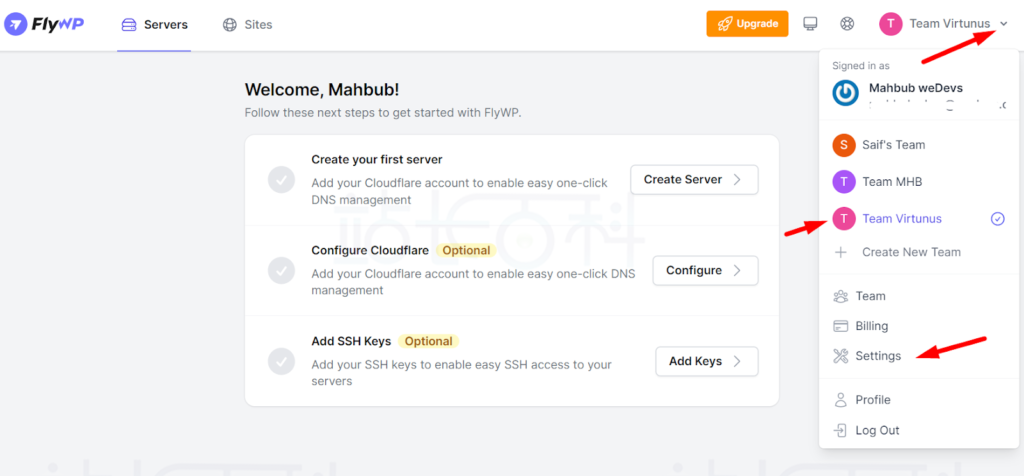Select Team Virtunus in team list

point(901,219)
